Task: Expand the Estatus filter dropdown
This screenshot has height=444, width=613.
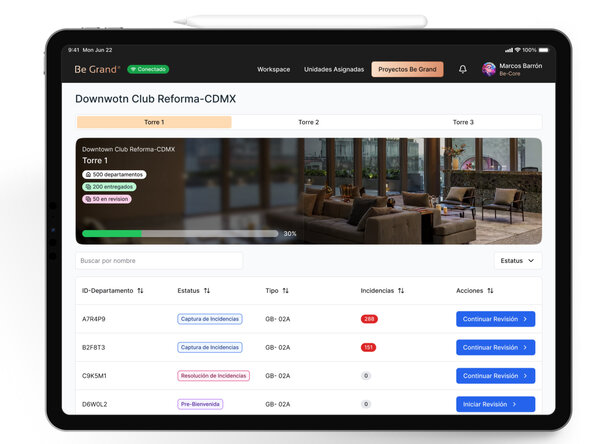Action: (x=518, y=261)
